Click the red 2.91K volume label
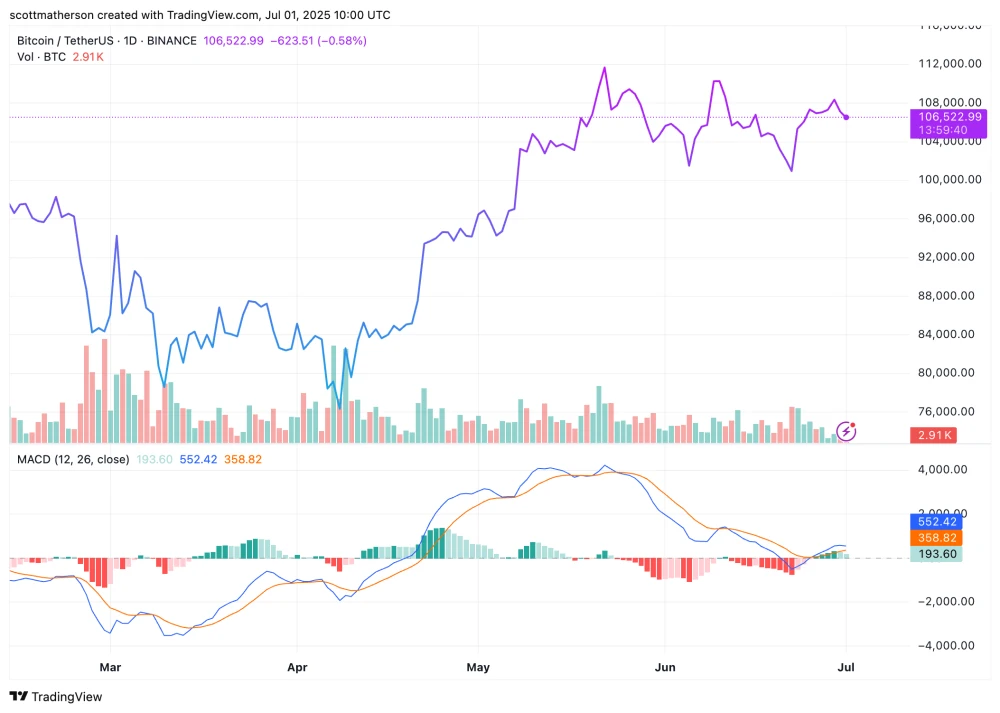The image size is (1000, 713). click(x=933, y=436)
